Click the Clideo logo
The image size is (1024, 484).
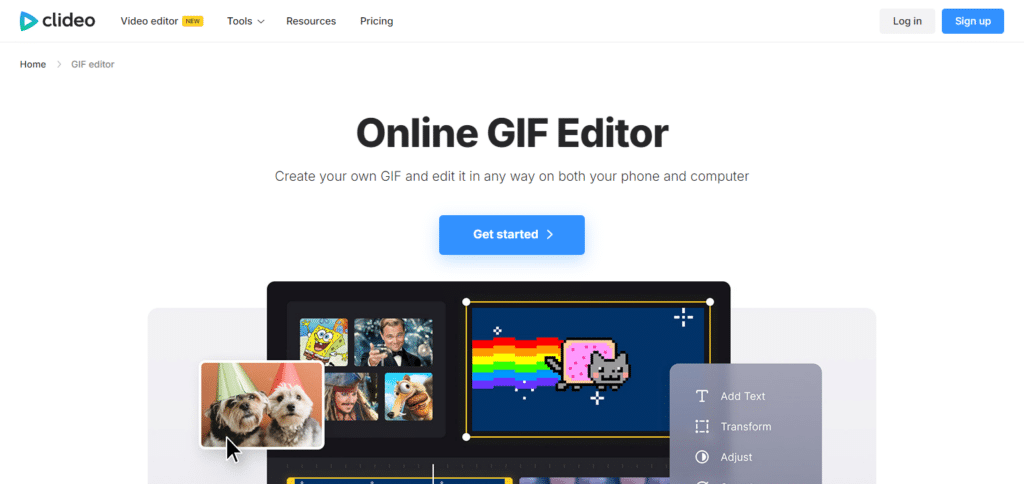pos(57,21)
